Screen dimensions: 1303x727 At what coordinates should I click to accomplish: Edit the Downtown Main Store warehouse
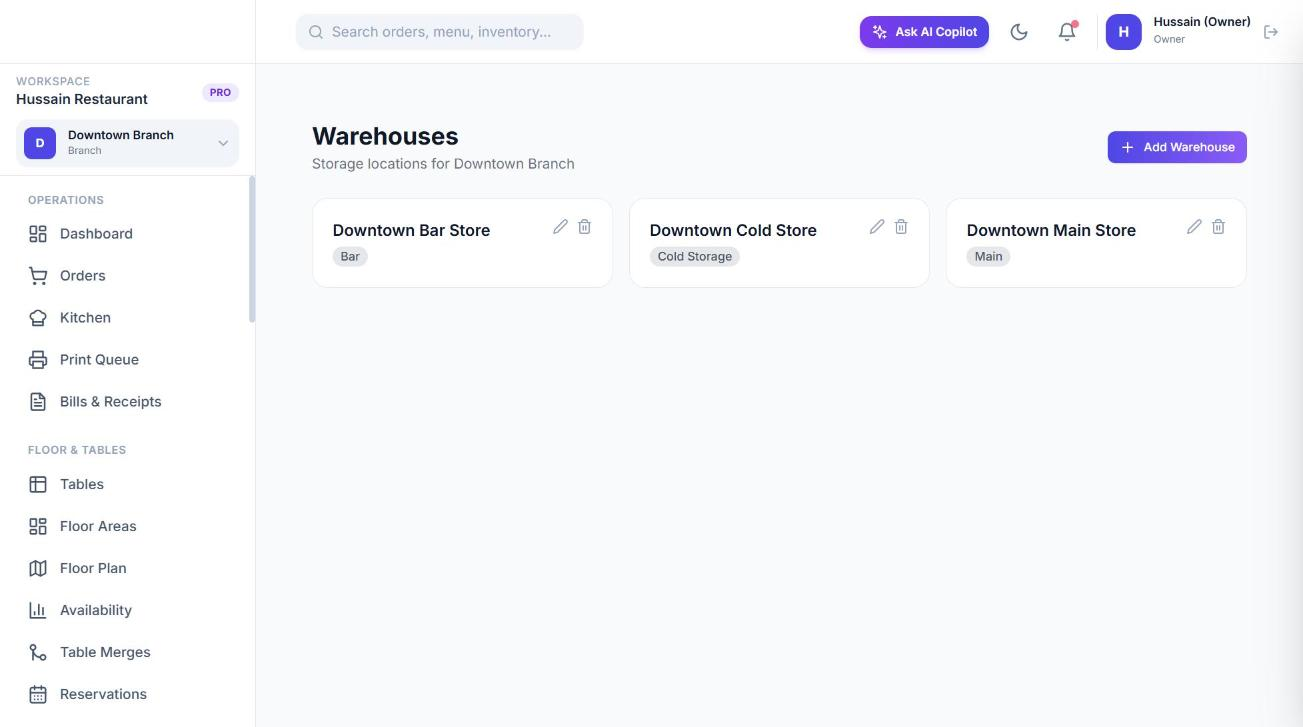[1194, 227]
